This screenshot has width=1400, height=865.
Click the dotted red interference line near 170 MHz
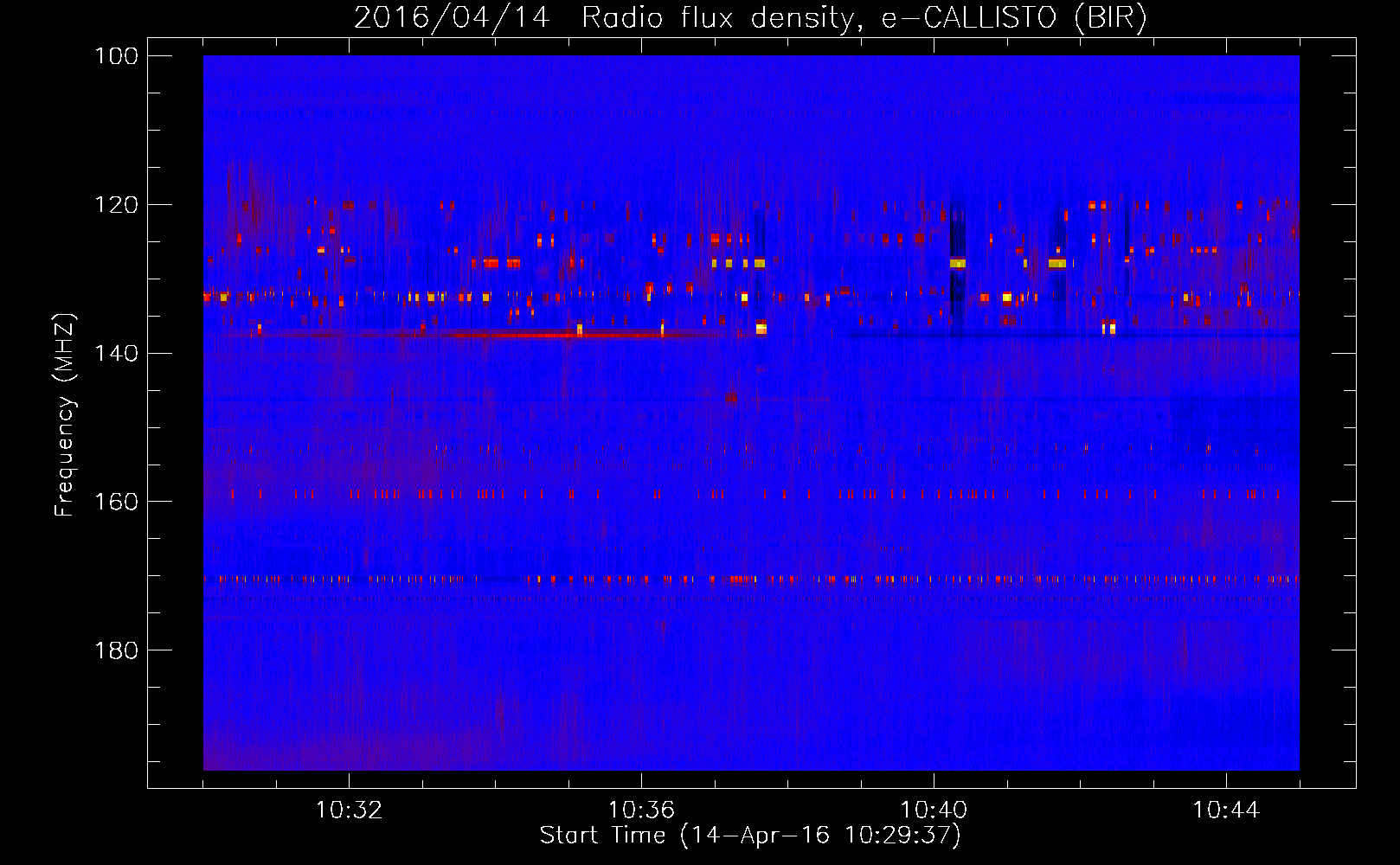[x=751, y=580]
